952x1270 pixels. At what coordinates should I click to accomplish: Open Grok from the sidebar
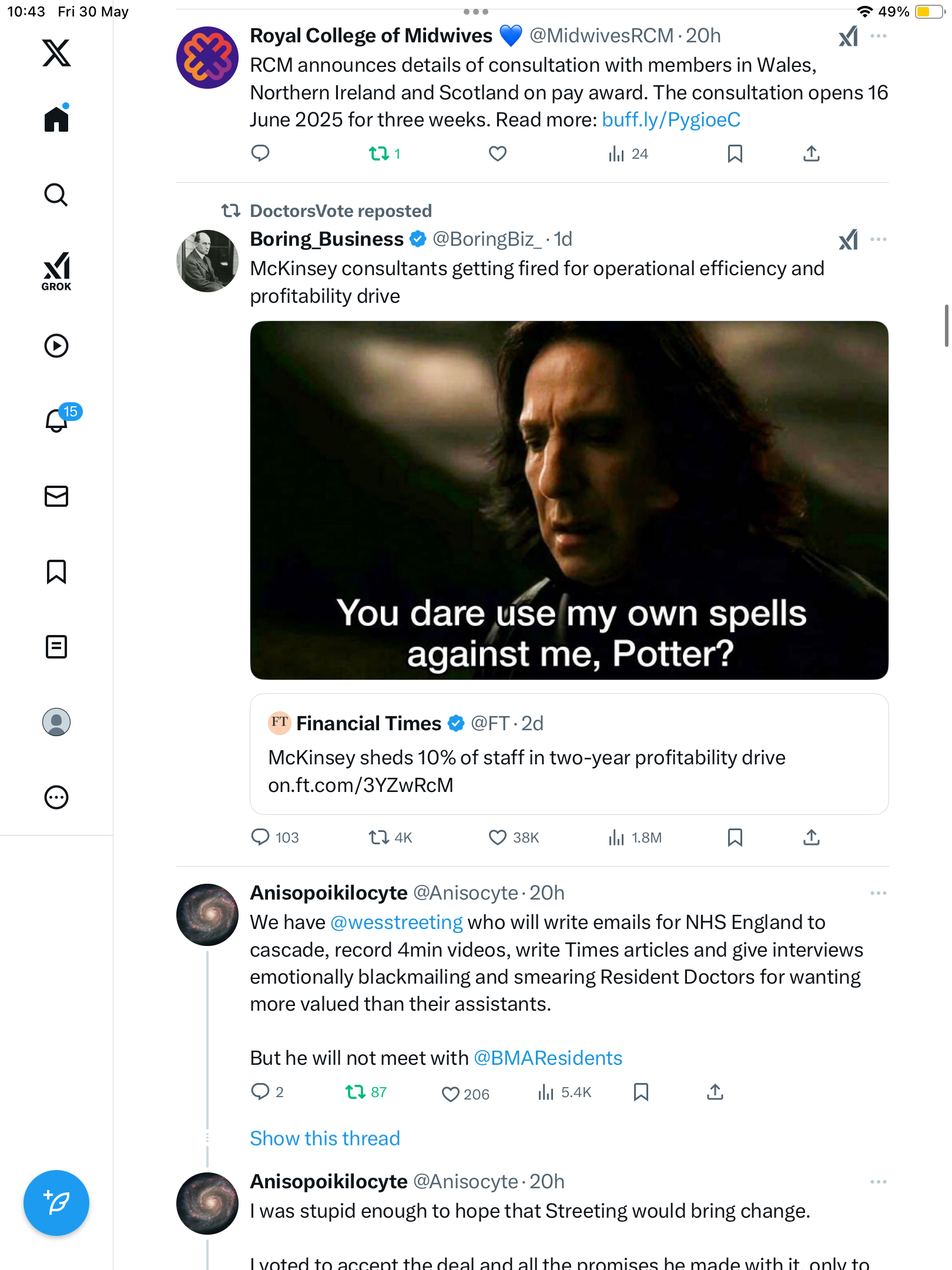coord(56,271)
